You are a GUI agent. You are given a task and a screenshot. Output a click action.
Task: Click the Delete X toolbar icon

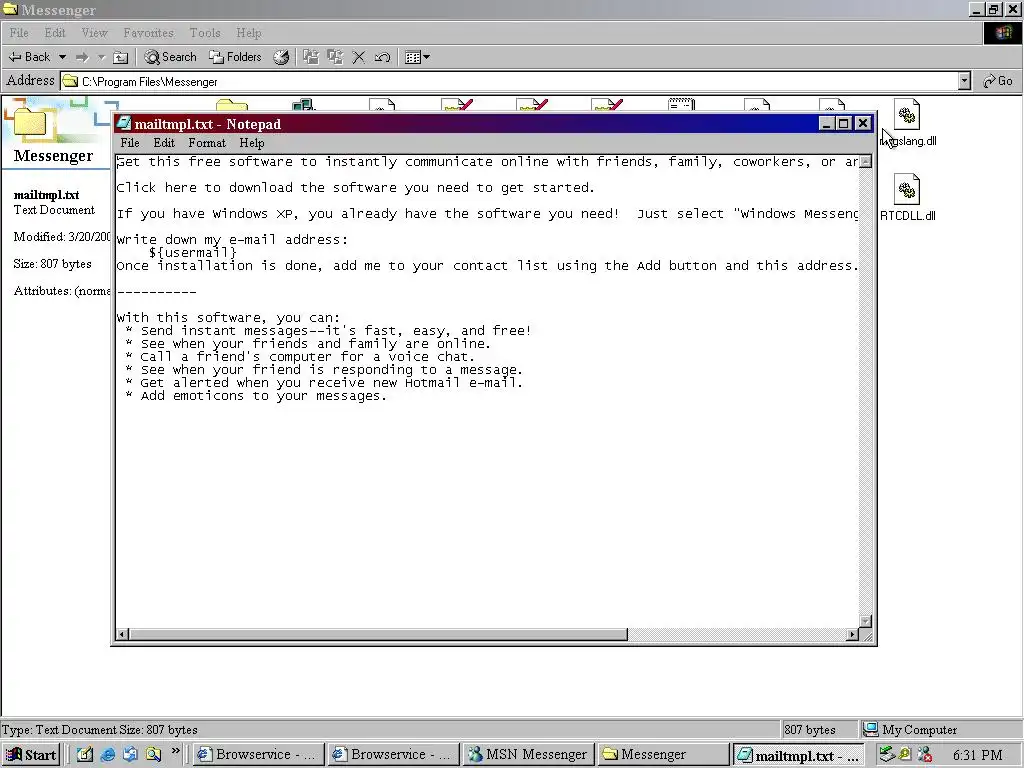[x=359, y=57]
